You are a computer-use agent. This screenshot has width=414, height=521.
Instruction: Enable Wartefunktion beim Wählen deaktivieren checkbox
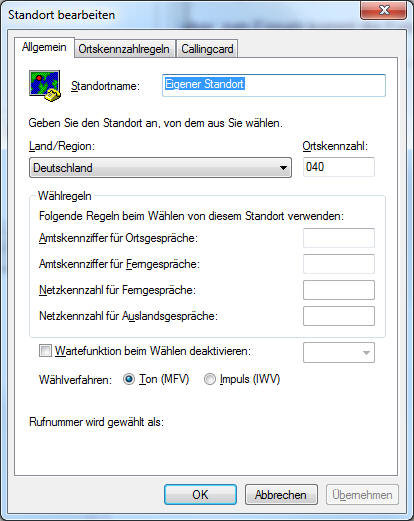(x=45, y=351)
